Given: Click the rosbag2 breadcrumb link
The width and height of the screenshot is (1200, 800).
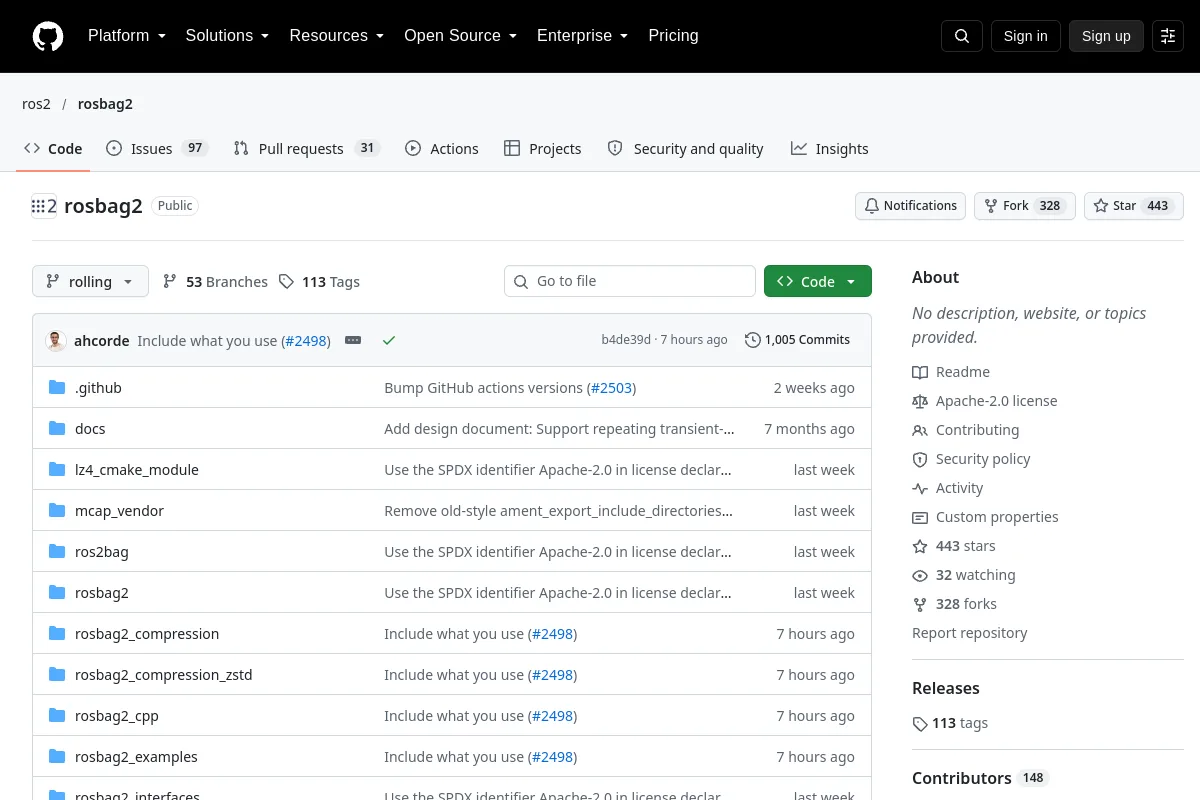Looking at the screenshot, I should point(105,104).
